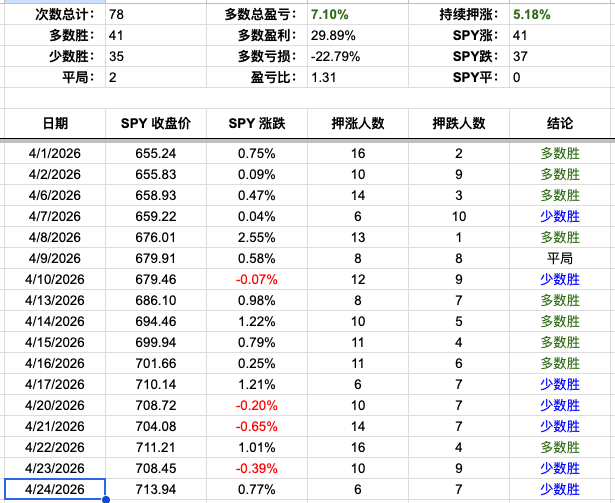This screenshot has height=503, width=615.
Task: Select closing price 659.22
Action: pos(156,217)
